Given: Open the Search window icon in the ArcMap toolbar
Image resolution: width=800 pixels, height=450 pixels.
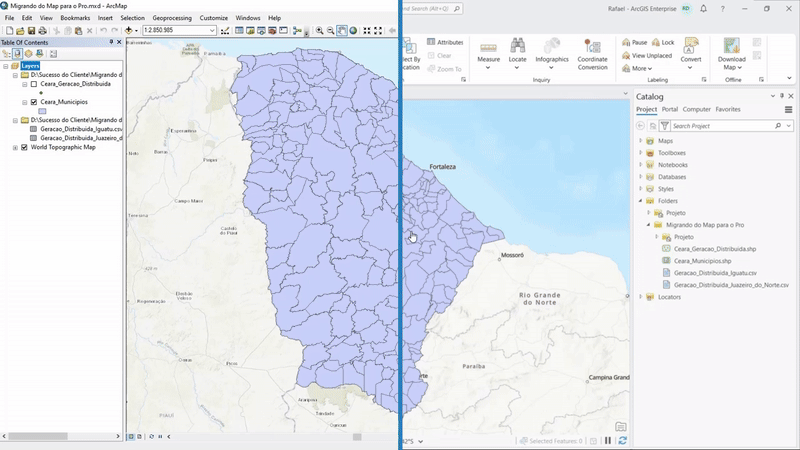Looking at the screenshot, I should [x=261, y=31].
